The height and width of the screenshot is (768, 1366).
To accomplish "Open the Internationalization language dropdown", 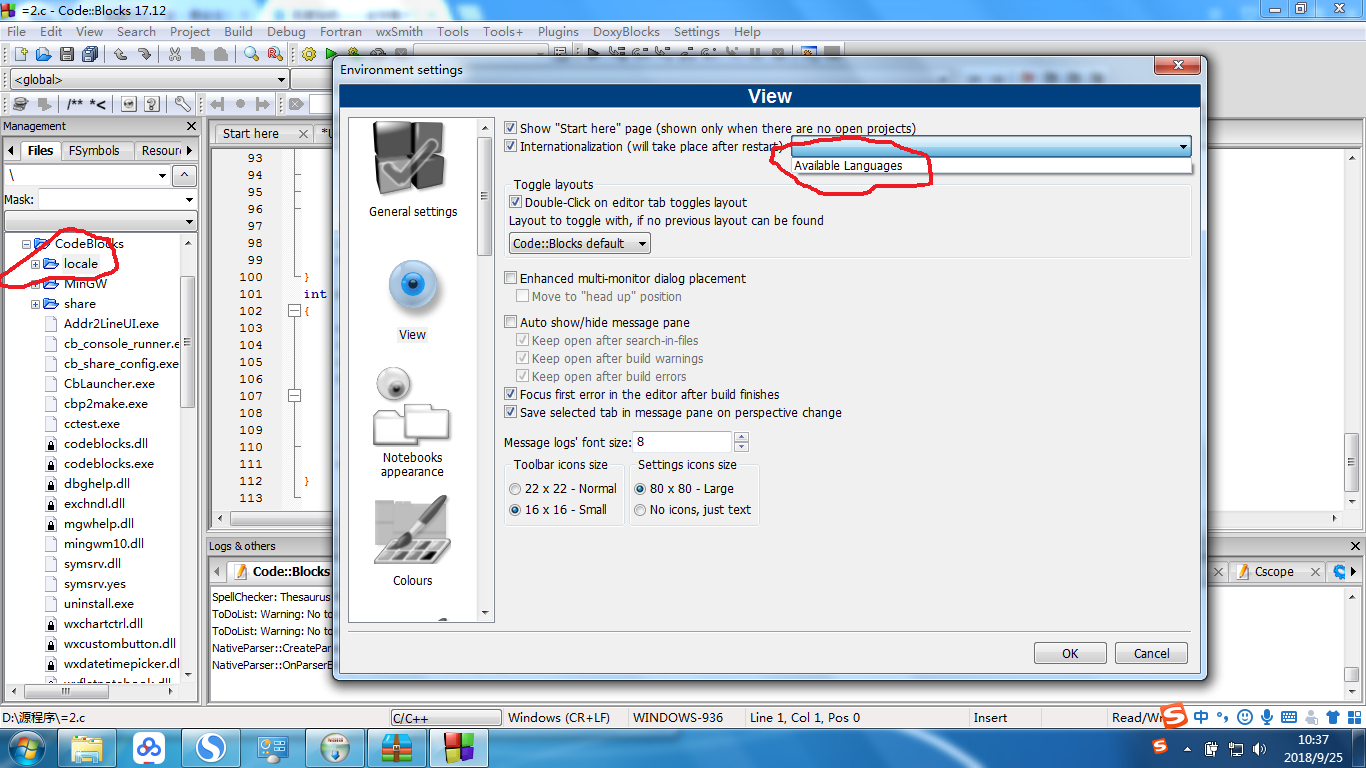I will pos(991,147).
